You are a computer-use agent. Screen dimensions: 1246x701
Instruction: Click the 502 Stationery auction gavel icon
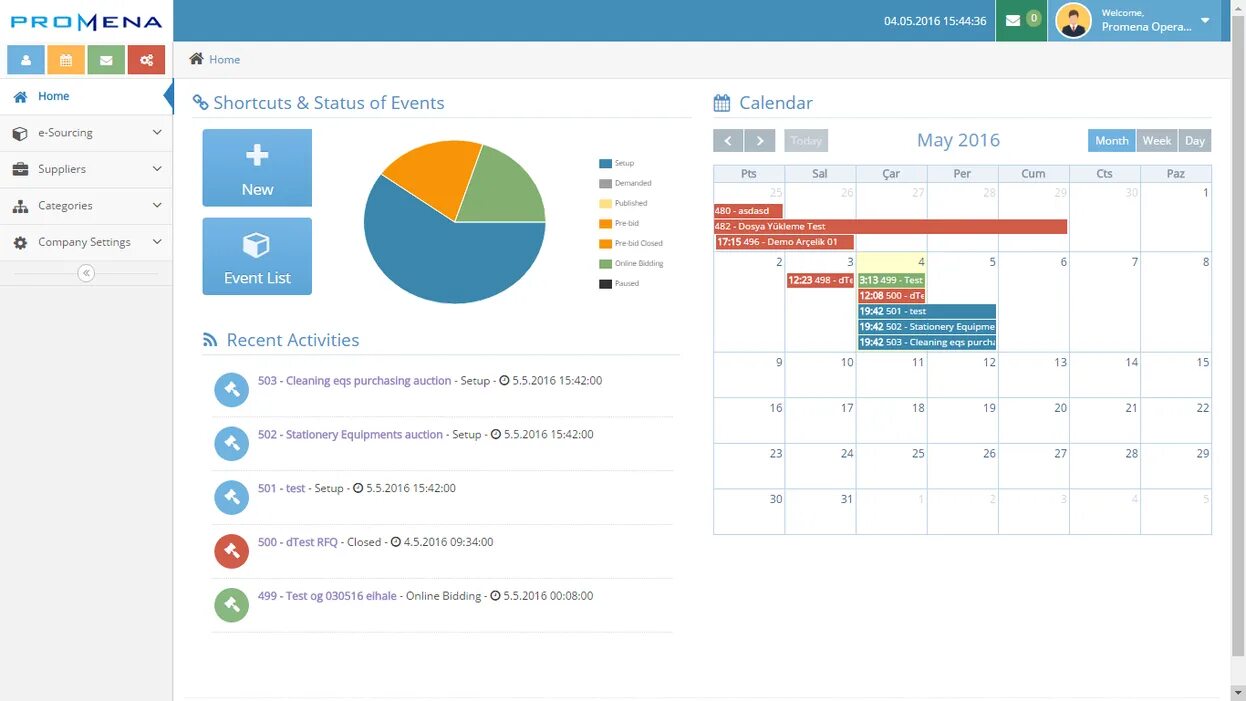click(x=232, y=443)
